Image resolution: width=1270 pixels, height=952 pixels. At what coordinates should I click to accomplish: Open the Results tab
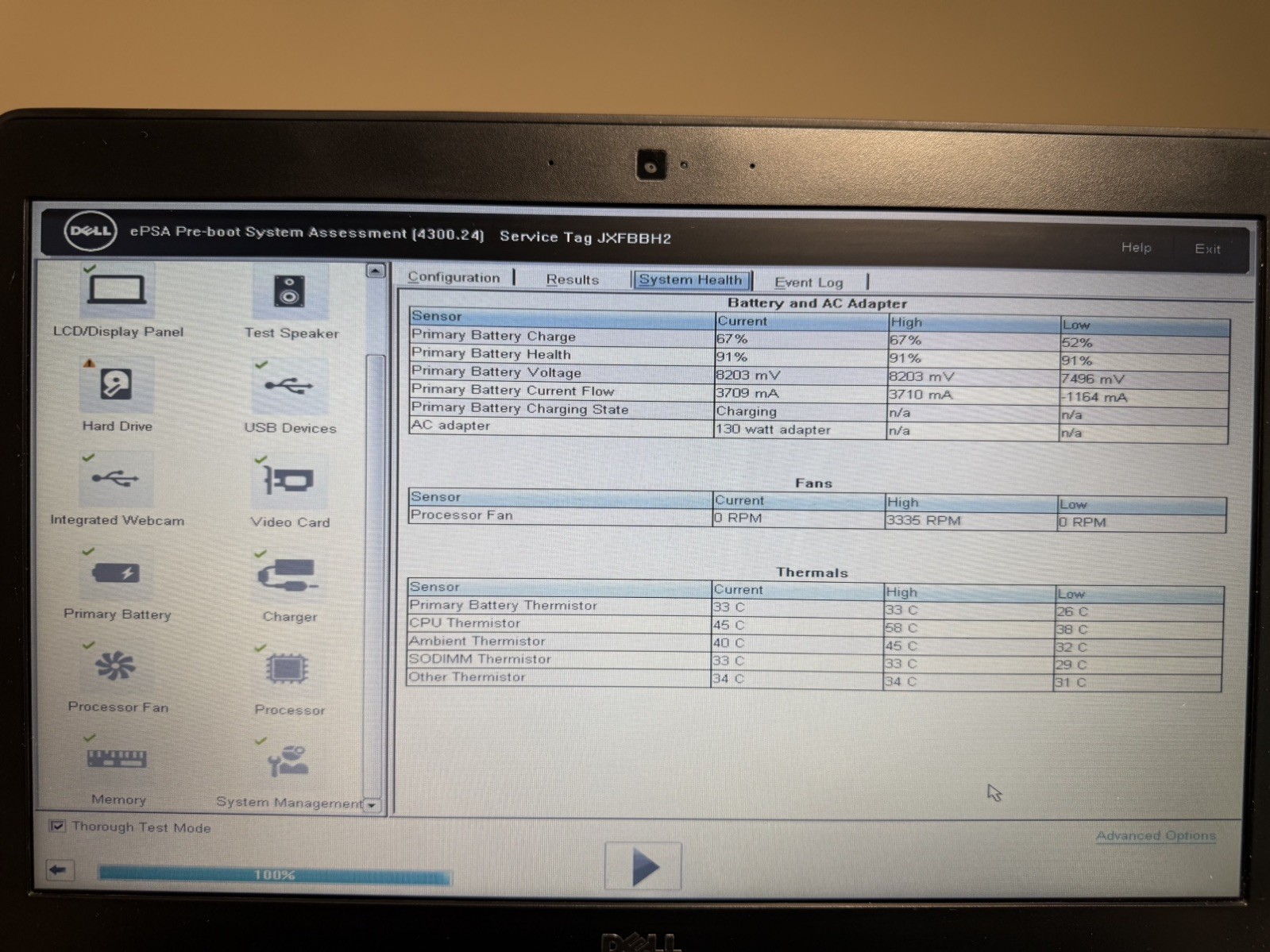pos(572,279)
